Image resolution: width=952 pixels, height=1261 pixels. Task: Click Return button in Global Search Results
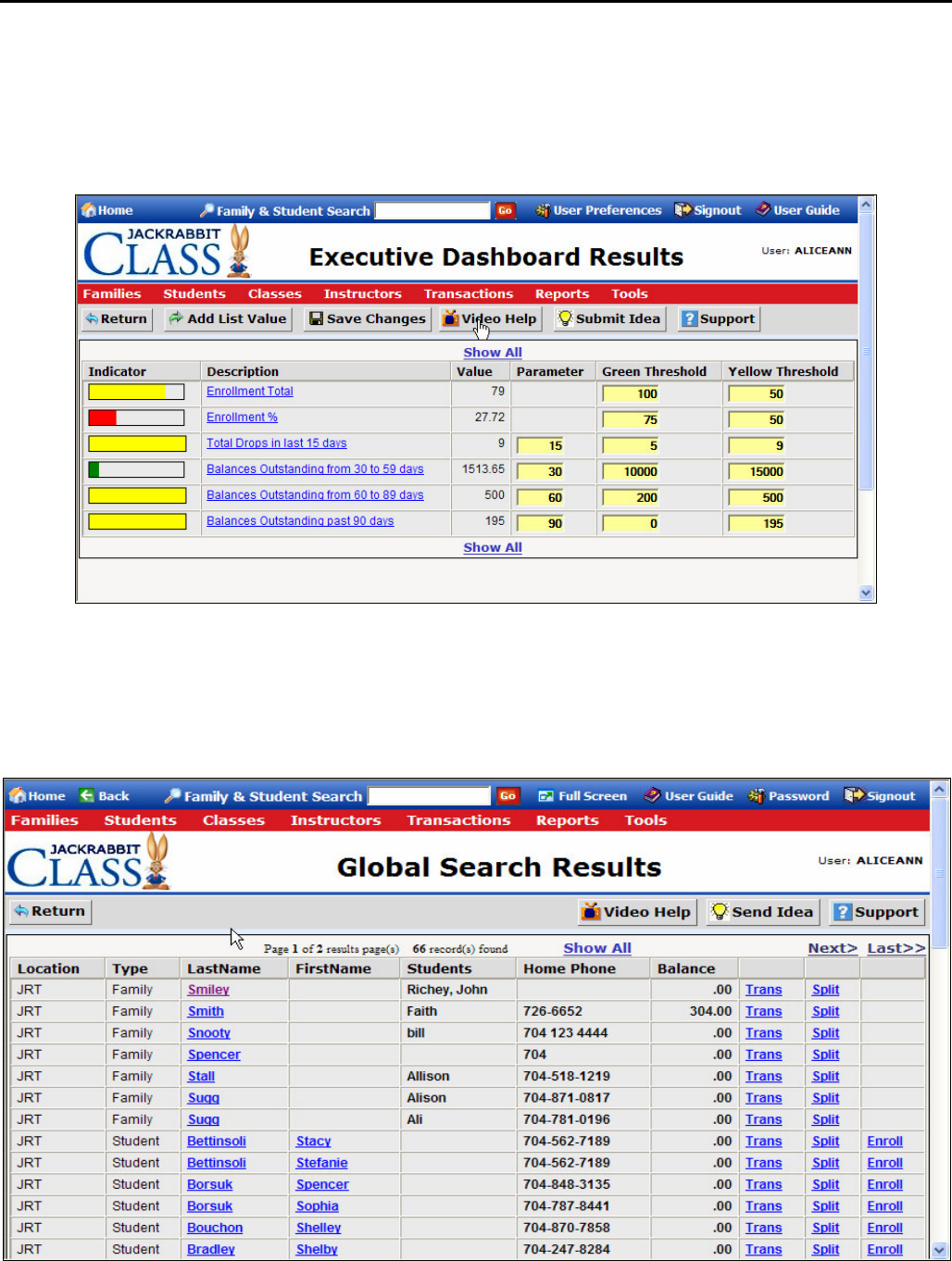(50, 911)
